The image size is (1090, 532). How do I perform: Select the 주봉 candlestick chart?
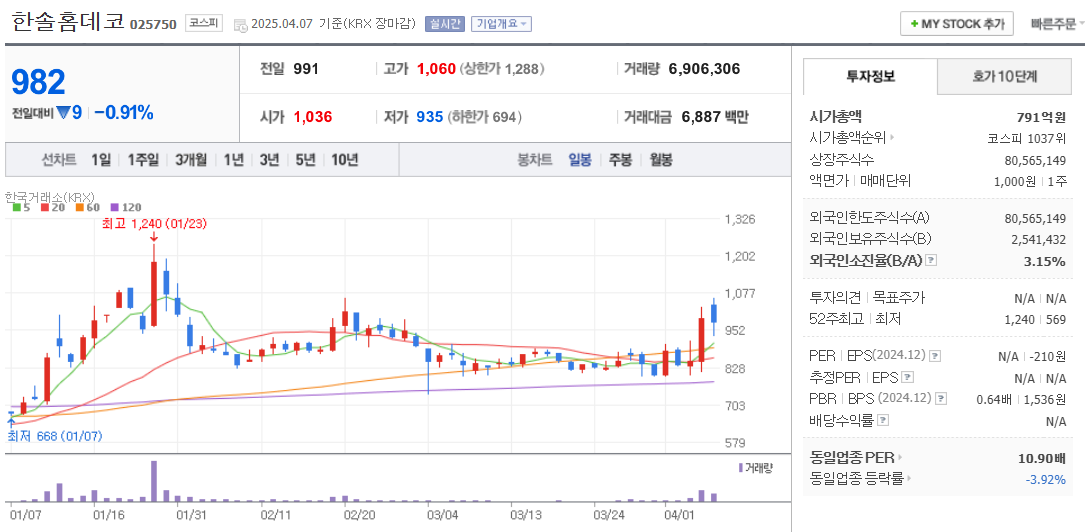[x=620, y=160]
